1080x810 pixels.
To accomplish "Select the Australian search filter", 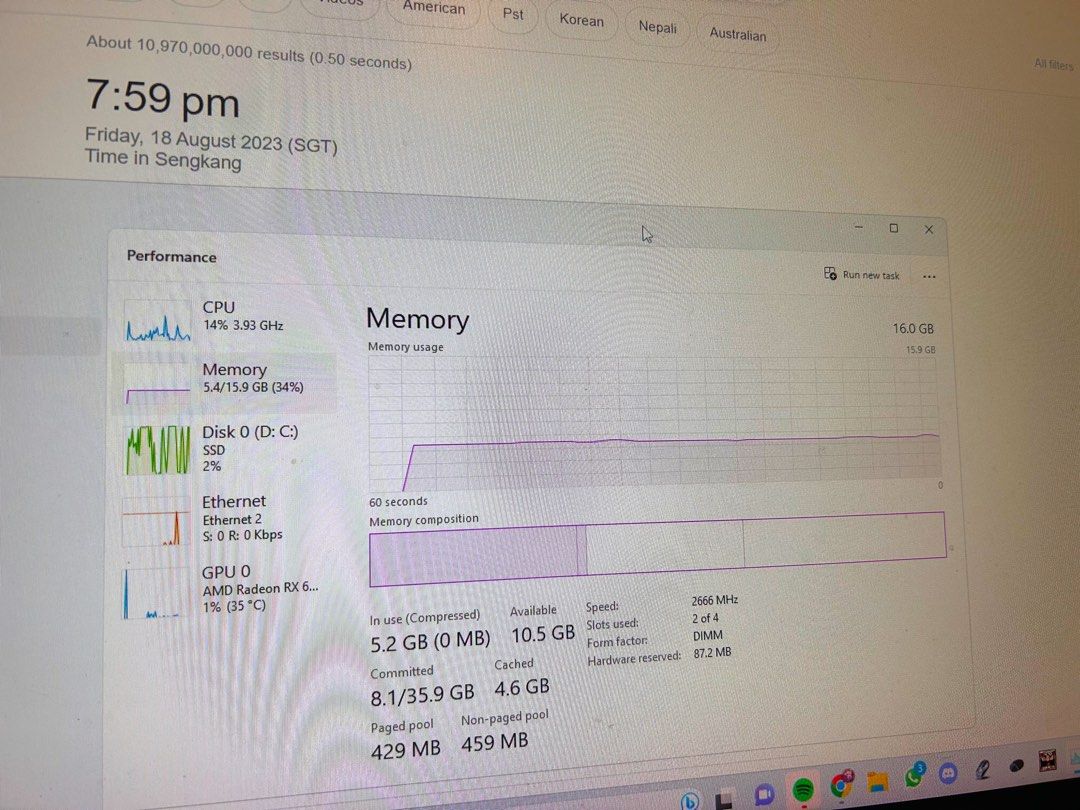I will (737, 34).
